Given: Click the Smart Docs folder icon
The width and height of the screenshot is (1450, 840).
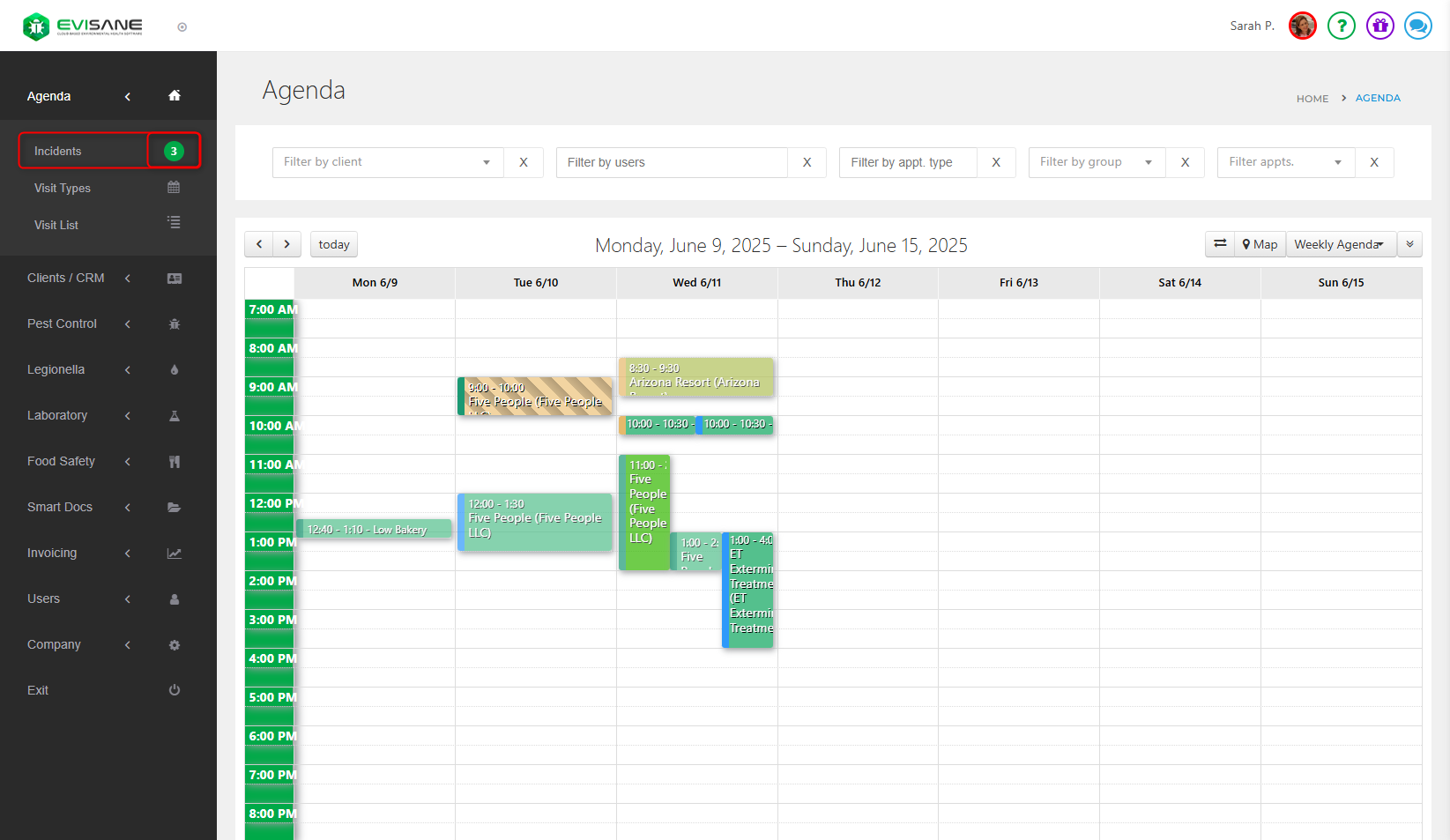Looking at the screenshot, I should tap(175, 507).
